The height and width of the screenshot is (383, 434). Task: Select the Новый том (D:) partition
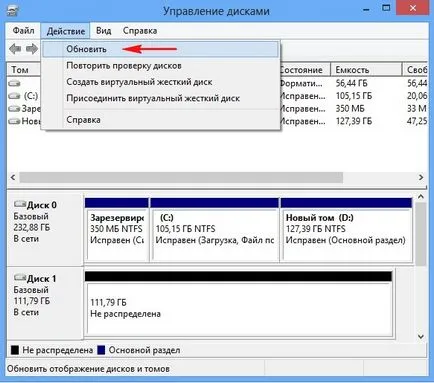346,229
